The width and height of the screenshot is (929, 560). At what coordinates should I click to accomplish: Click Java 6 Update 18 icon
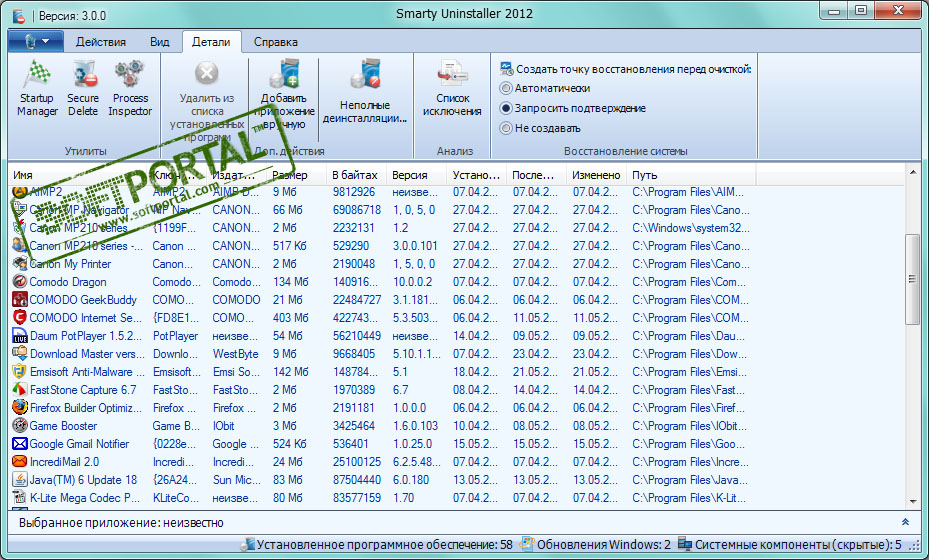click(x=20, y=479)
